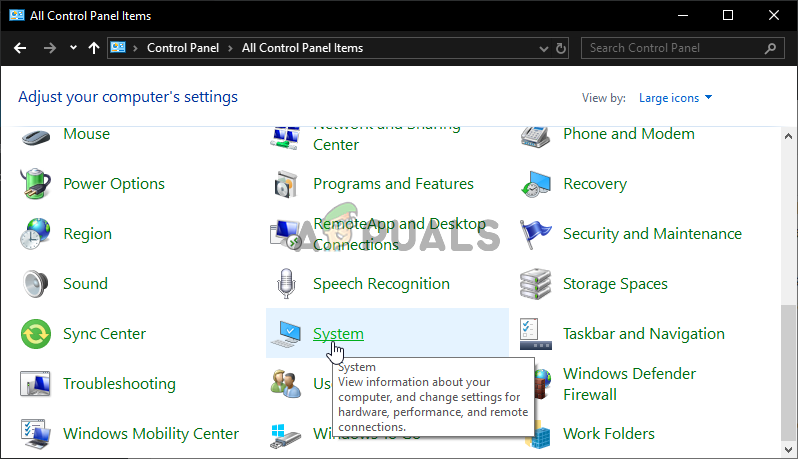The image size is (798, 459).
Task: Click the Storage Spaces icon
Action: click(536, 284)
